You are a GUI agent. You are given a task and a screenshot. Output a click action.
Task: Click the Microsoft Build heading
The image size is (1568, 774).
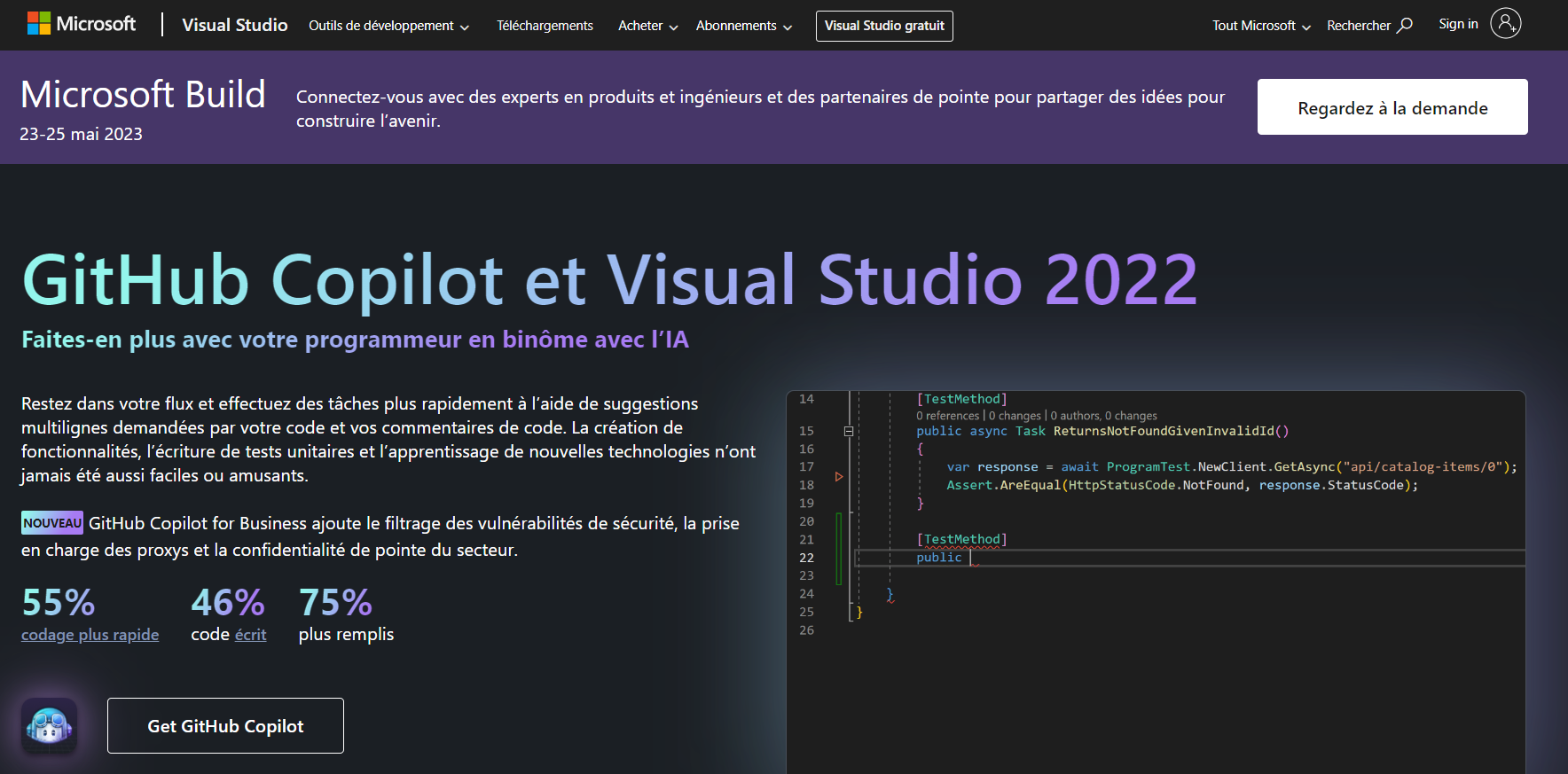(x=143, y=94)
